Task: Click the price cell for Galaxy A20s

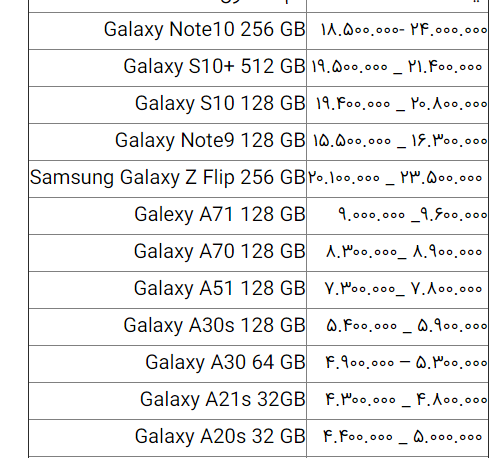Action: [x=397, y=438]
